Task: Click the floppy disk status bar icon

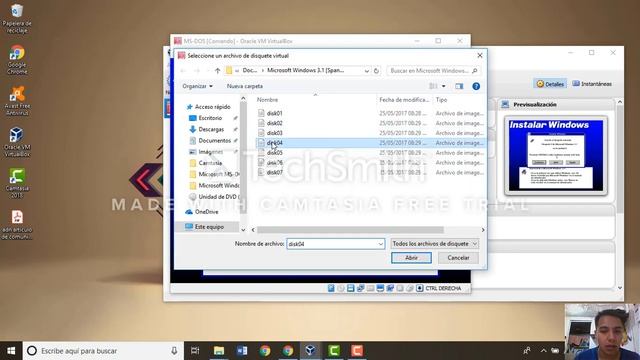Action: click(x=351, y=288)
